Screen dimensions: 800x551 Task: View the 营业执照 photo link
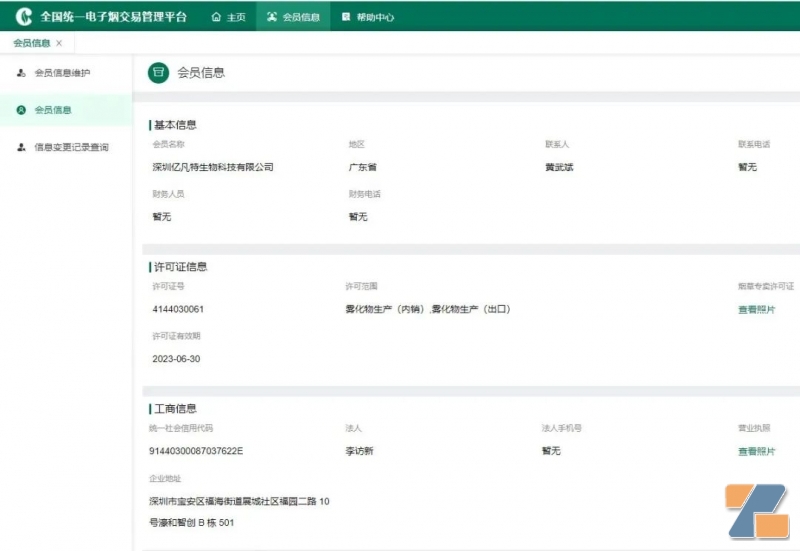click(757, 452)
